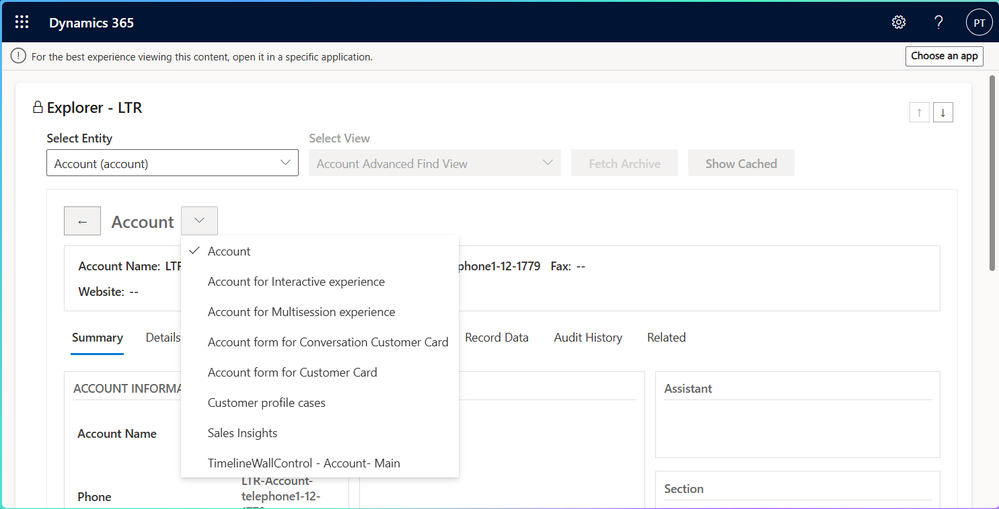The height and width of the screenshot is (509, 999).
Task: Open the Audit History tab
Action: (588, 338)
